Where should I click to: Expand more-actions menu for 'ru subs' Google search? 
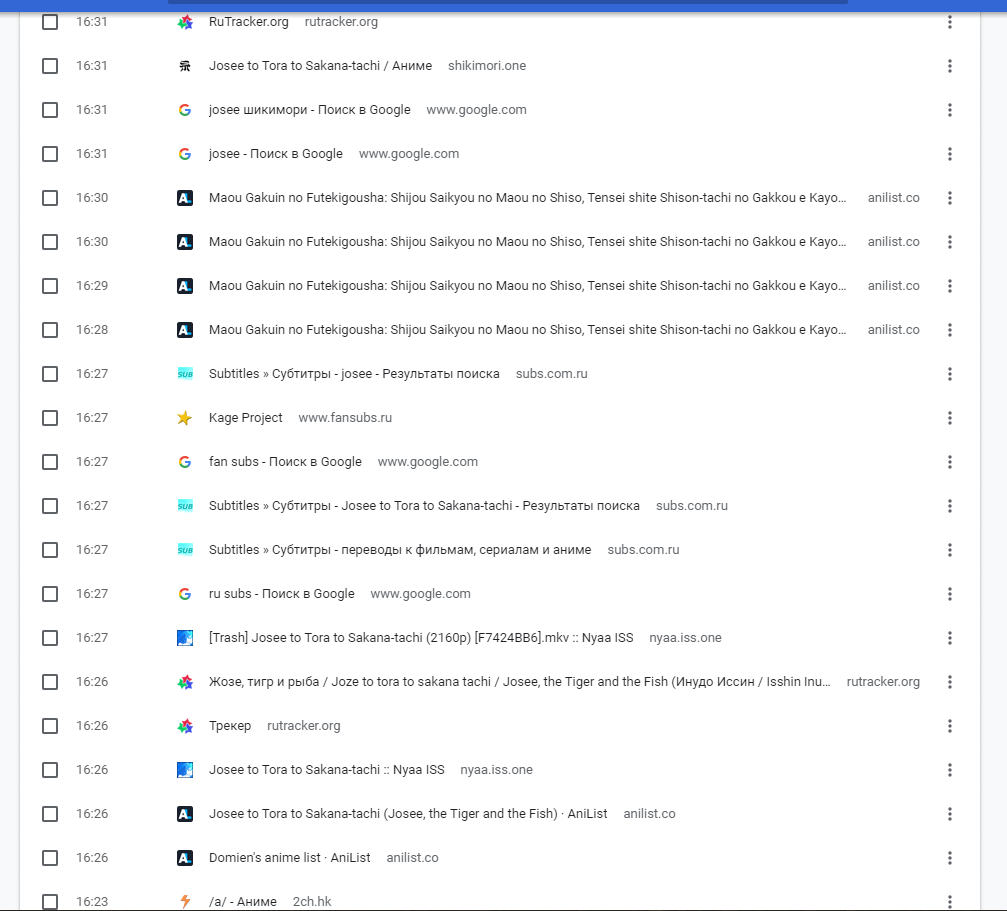[949, 594]
